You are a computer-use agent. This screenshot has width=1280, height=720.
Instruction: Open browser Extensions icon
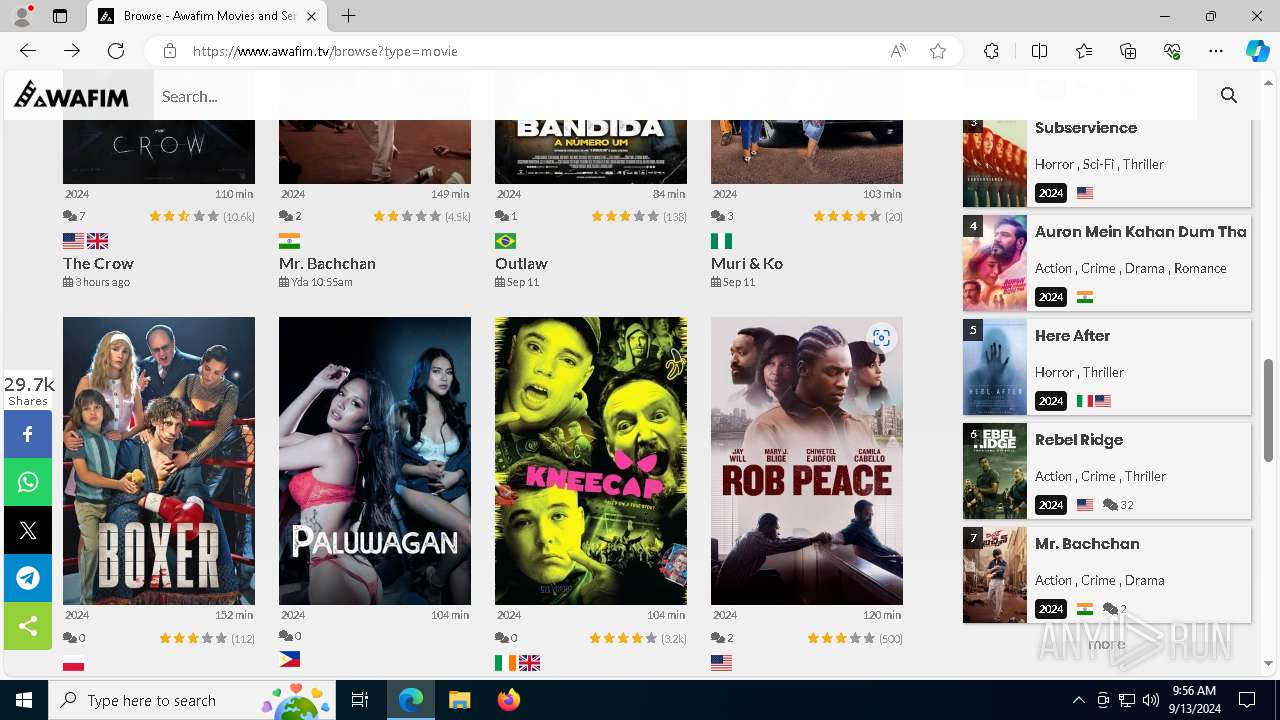click(x=991, y=51)
